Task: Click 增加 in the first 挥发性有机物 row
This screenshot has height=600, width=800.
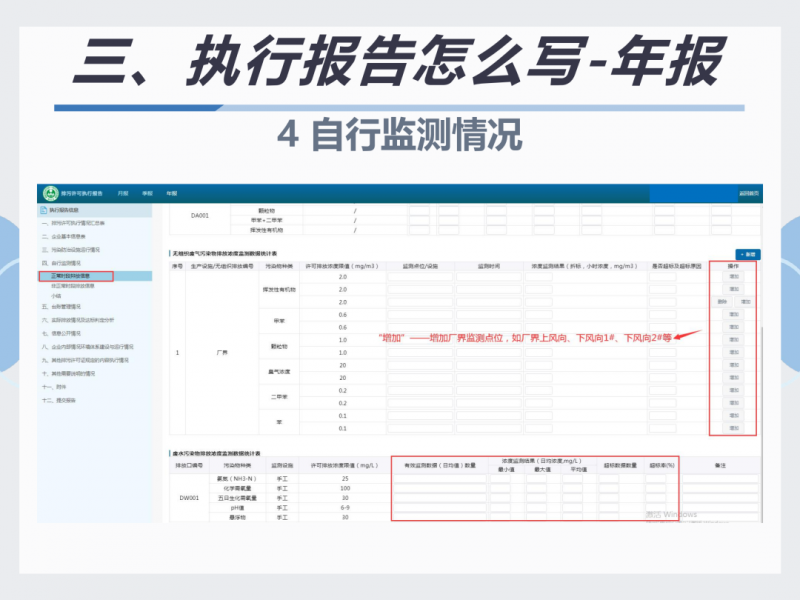Action: point(734,277)
